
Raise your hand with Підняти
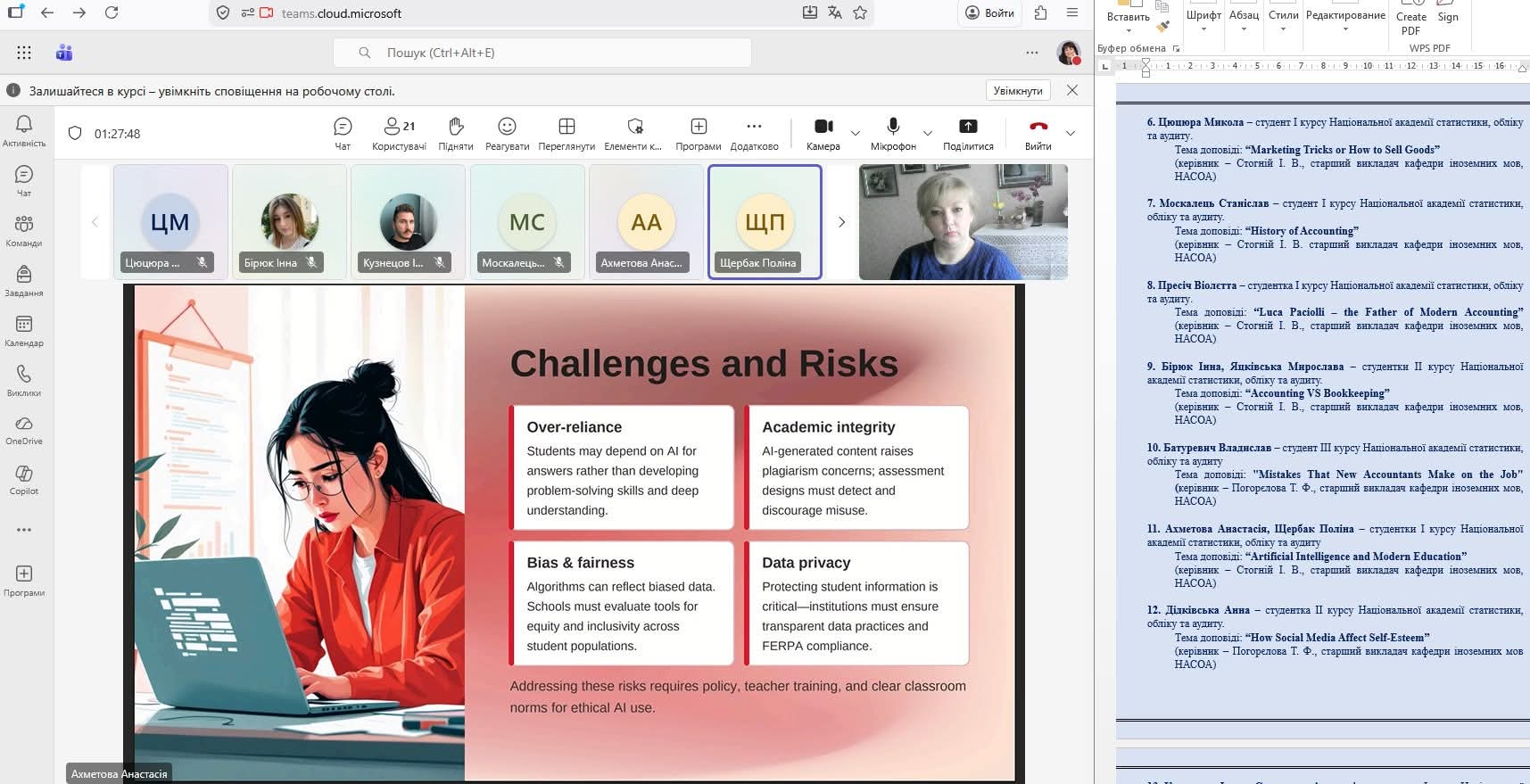coord(455,133)
